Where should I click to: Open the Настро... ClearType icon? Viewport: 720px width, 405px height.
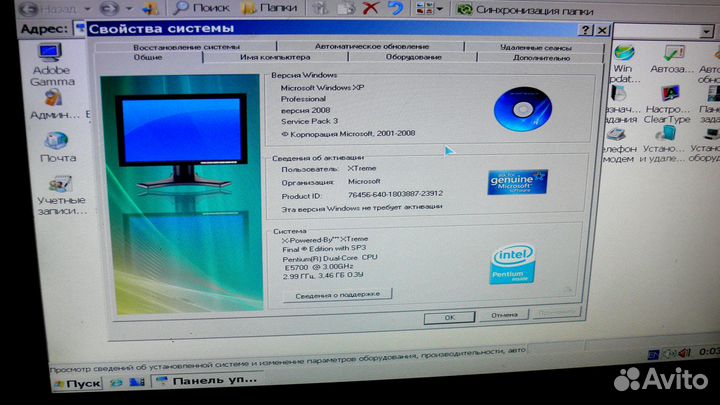[667, 105]
